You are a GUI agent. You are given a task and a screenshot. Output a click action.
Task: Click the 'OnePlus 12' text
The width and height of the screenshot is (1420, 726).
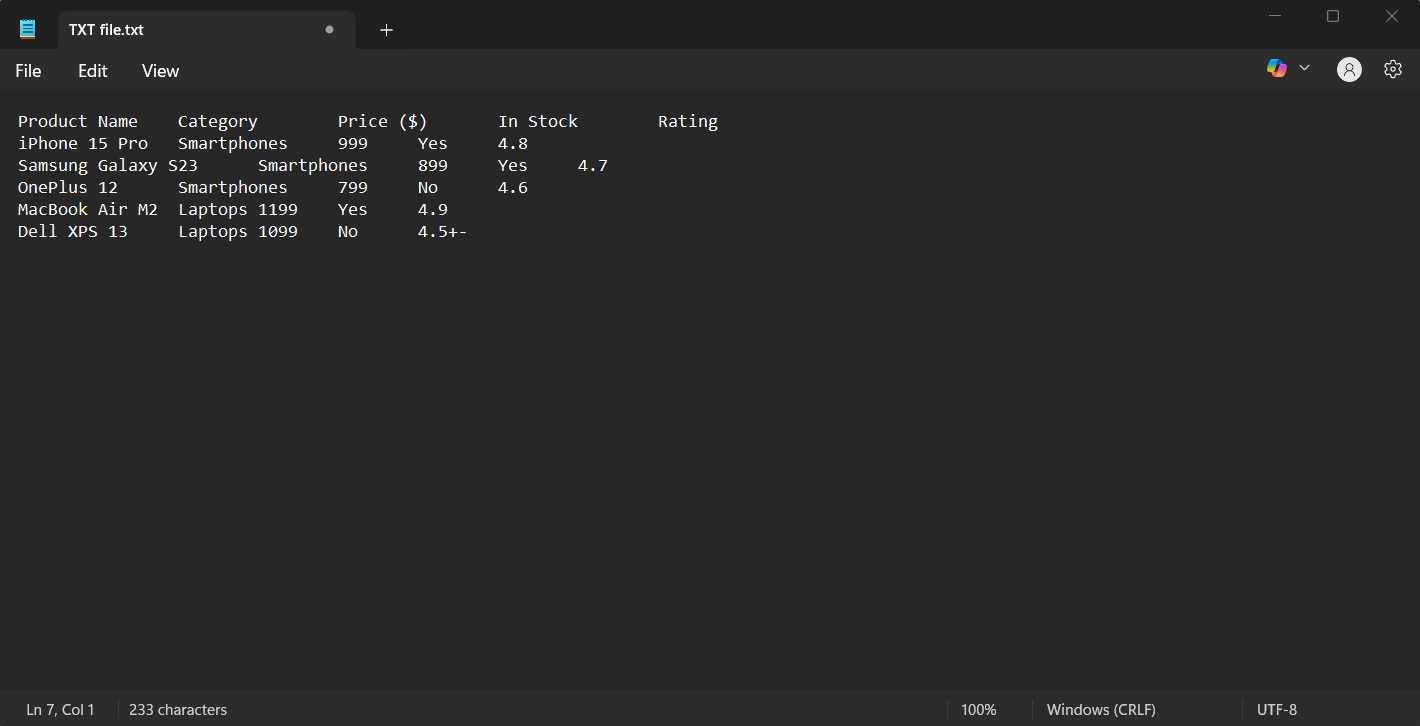pos(68,187)
